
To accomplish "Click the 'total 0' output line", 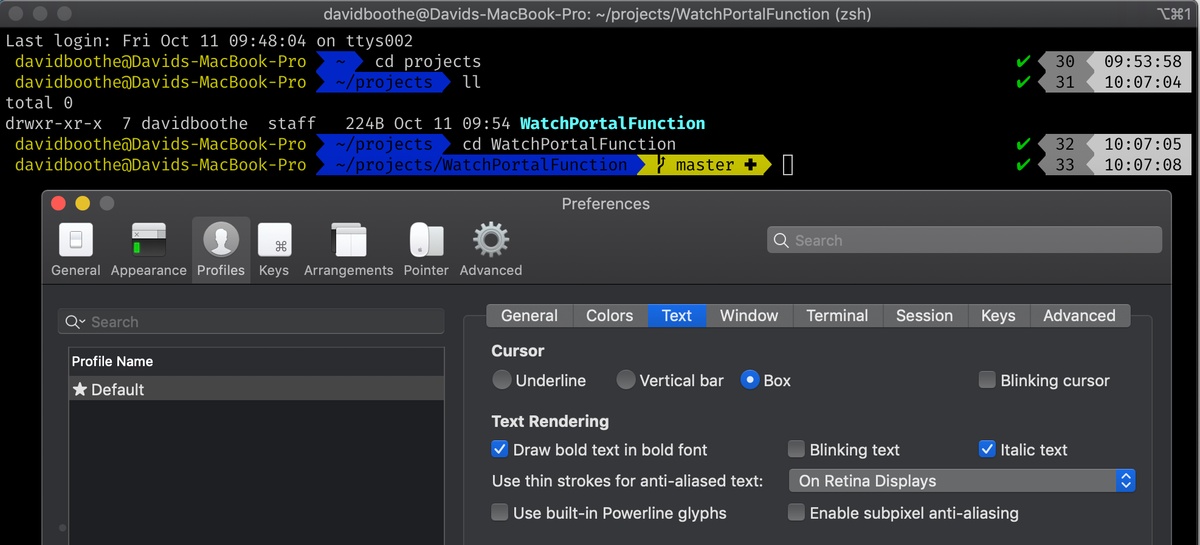I will 39,103.
